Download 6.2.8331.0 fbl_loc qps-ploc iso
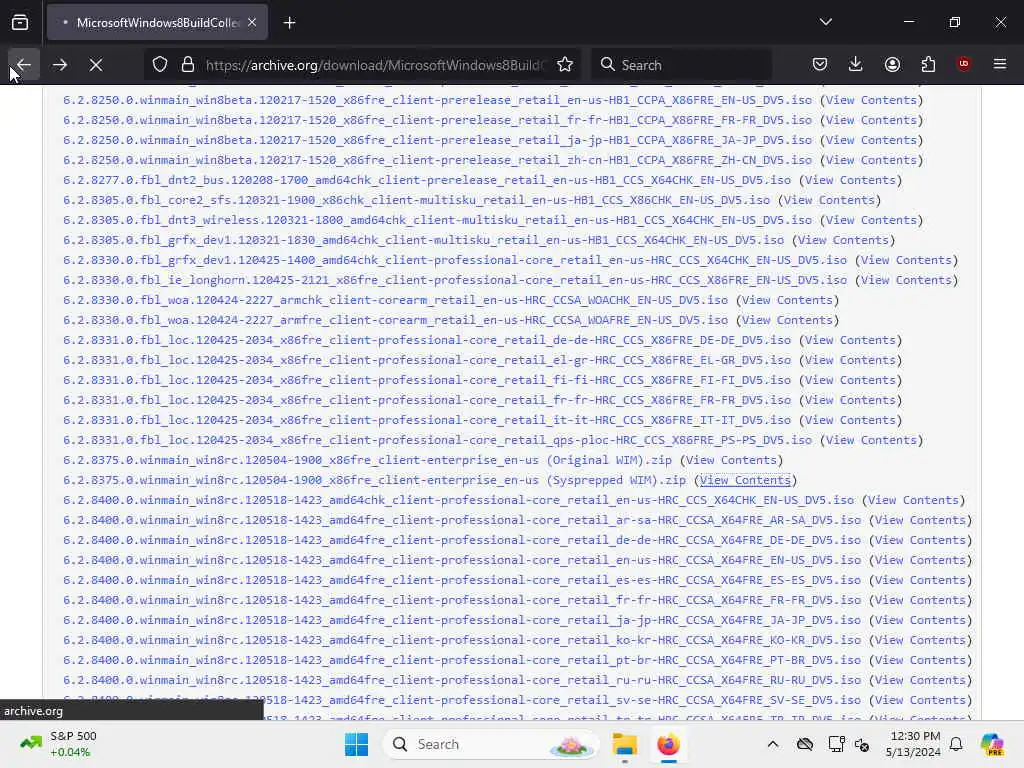This screenshot has width=1024, height=768. tap(438, 440)
